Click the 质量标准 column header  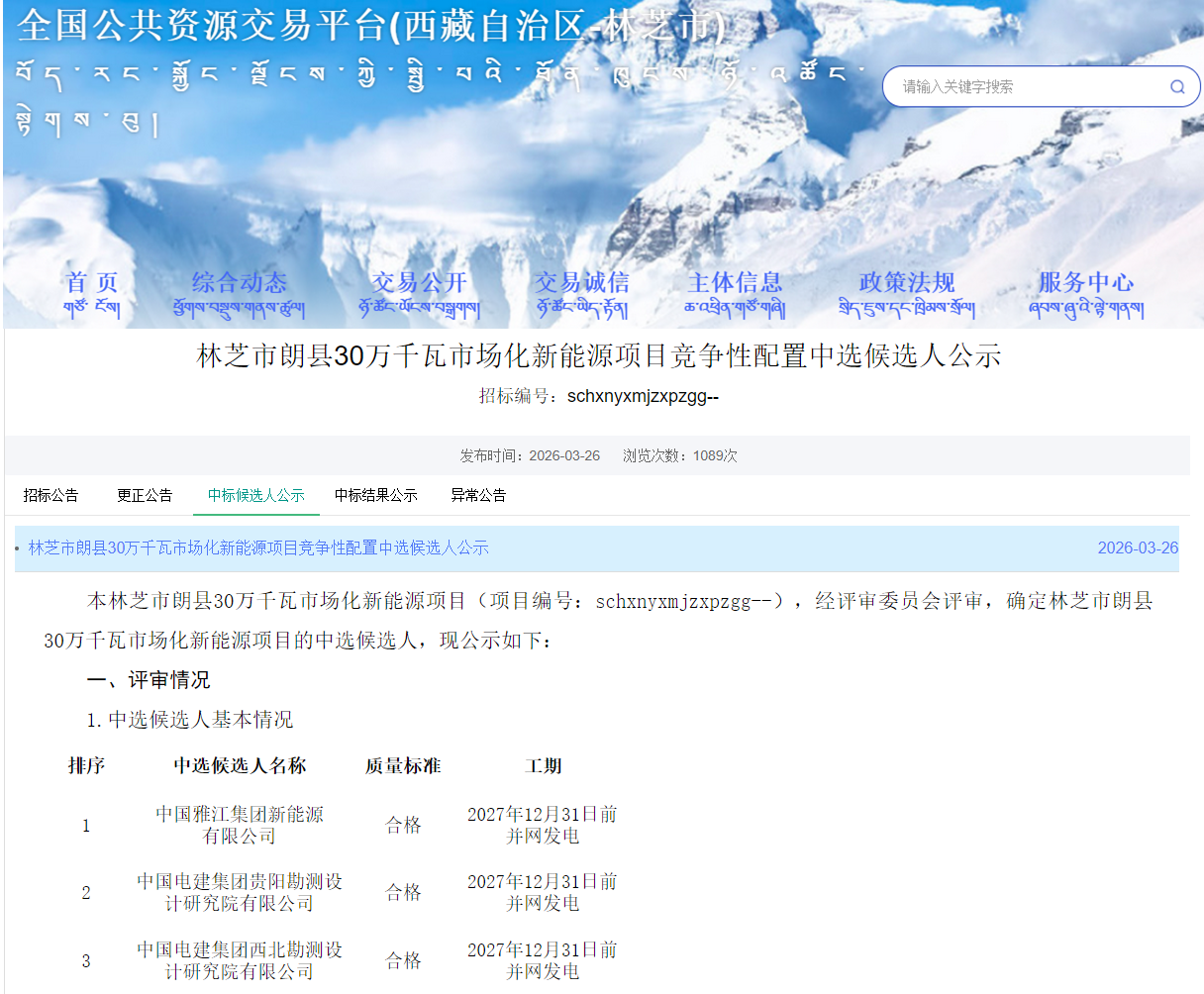[403, 765]
